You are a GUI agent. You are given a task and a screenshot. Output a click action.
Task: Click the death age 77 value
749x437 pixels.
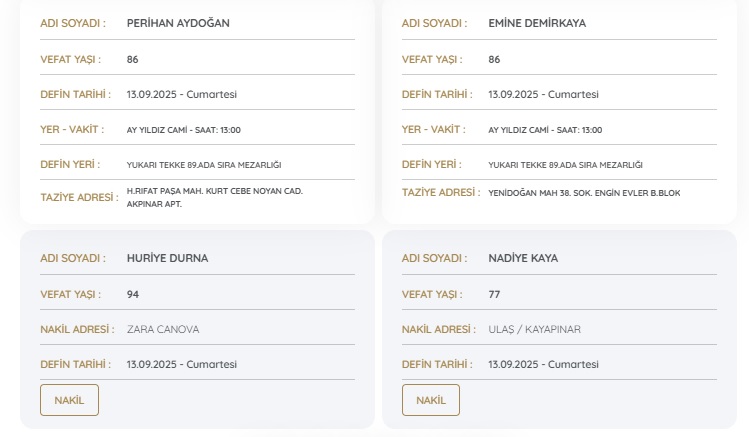pyautogui.click(x=494, y=294)
